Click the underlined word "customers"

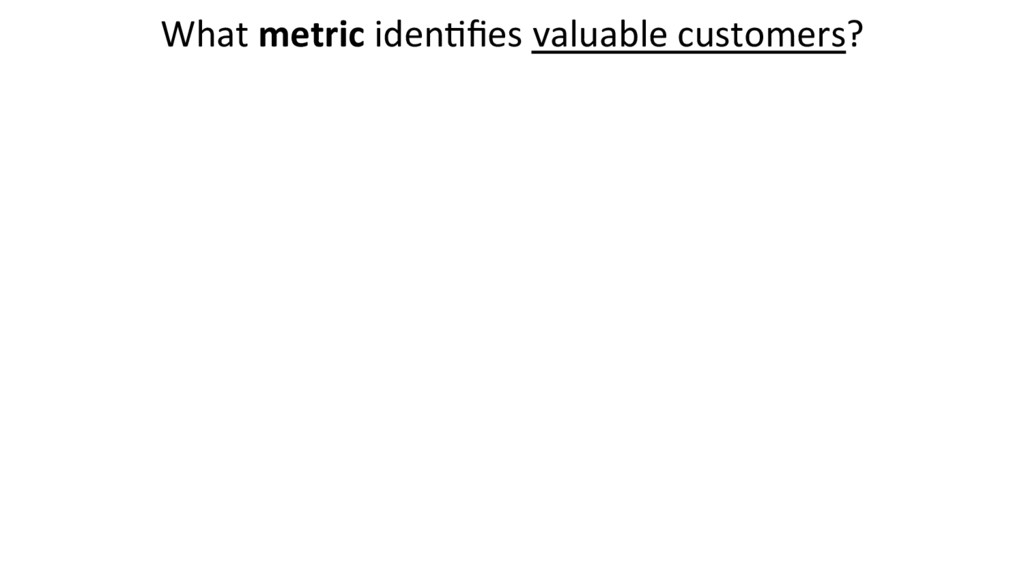[761, 37]
